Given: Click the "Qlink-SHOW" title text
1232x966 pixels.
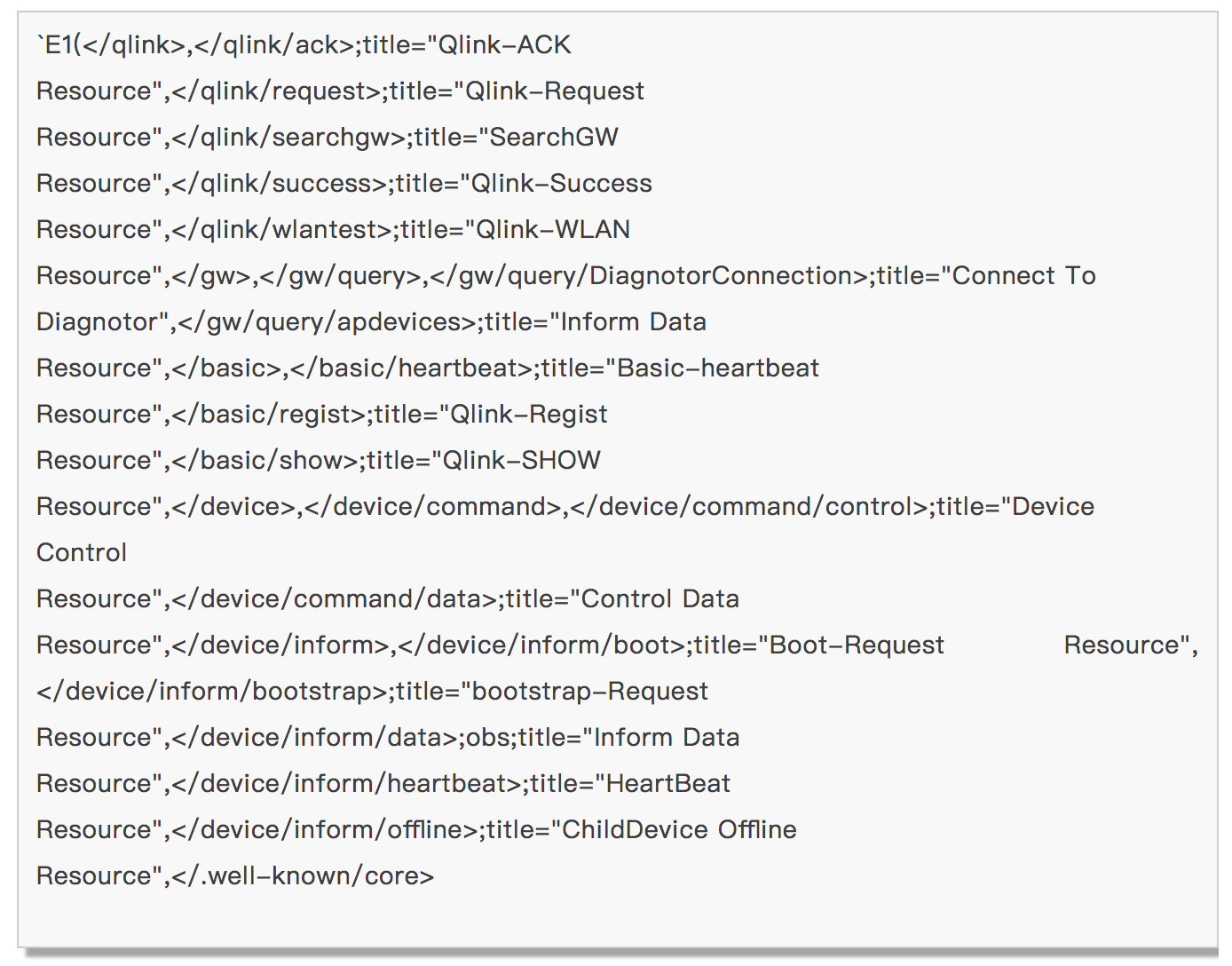Looking at the screenshot, I should point(522,460).
